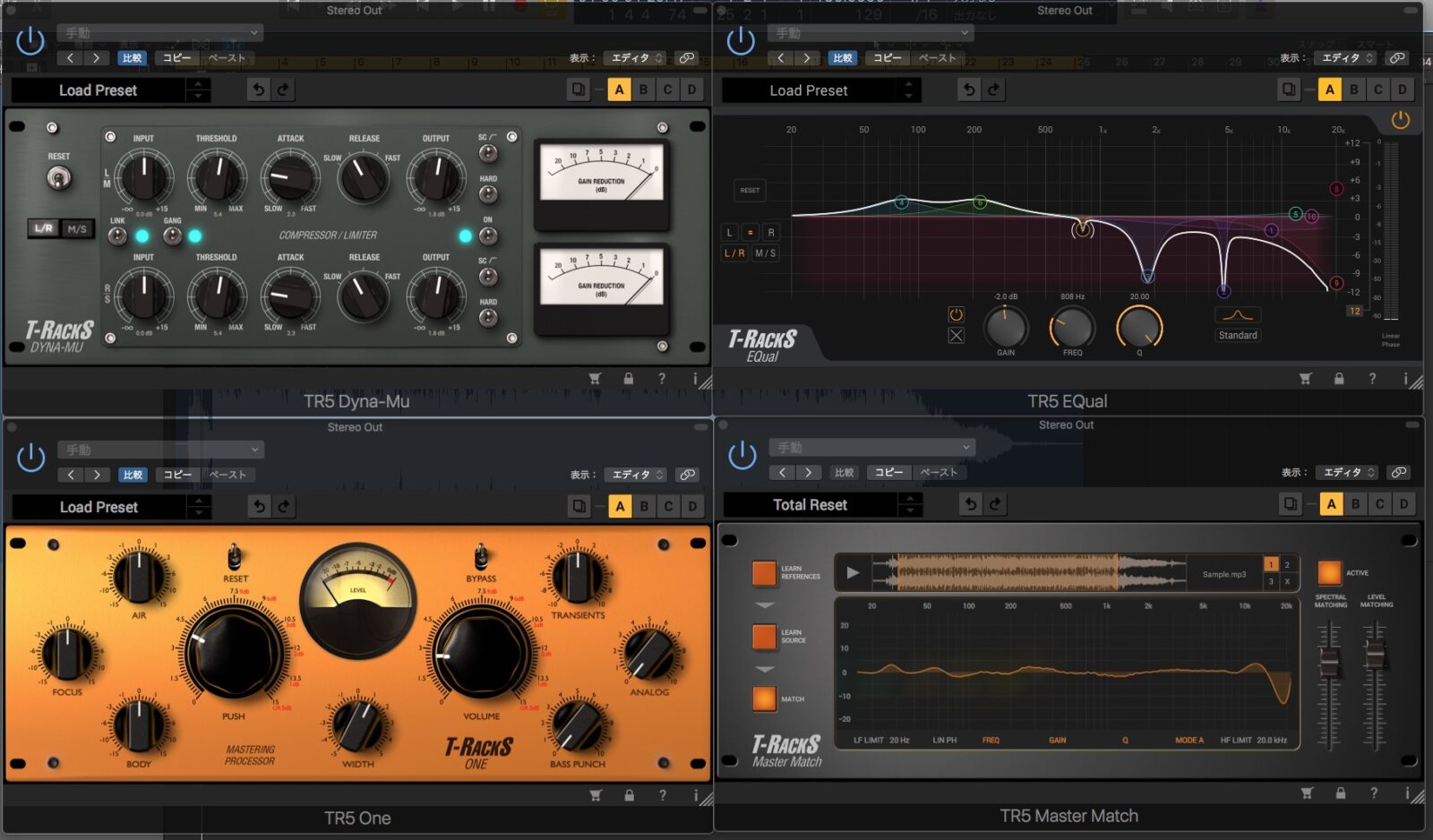Image resolution: width=1433 pixels, height=840 pixels.
Task: Toggle M/S mode in EQual
Action: pos(766,253)
